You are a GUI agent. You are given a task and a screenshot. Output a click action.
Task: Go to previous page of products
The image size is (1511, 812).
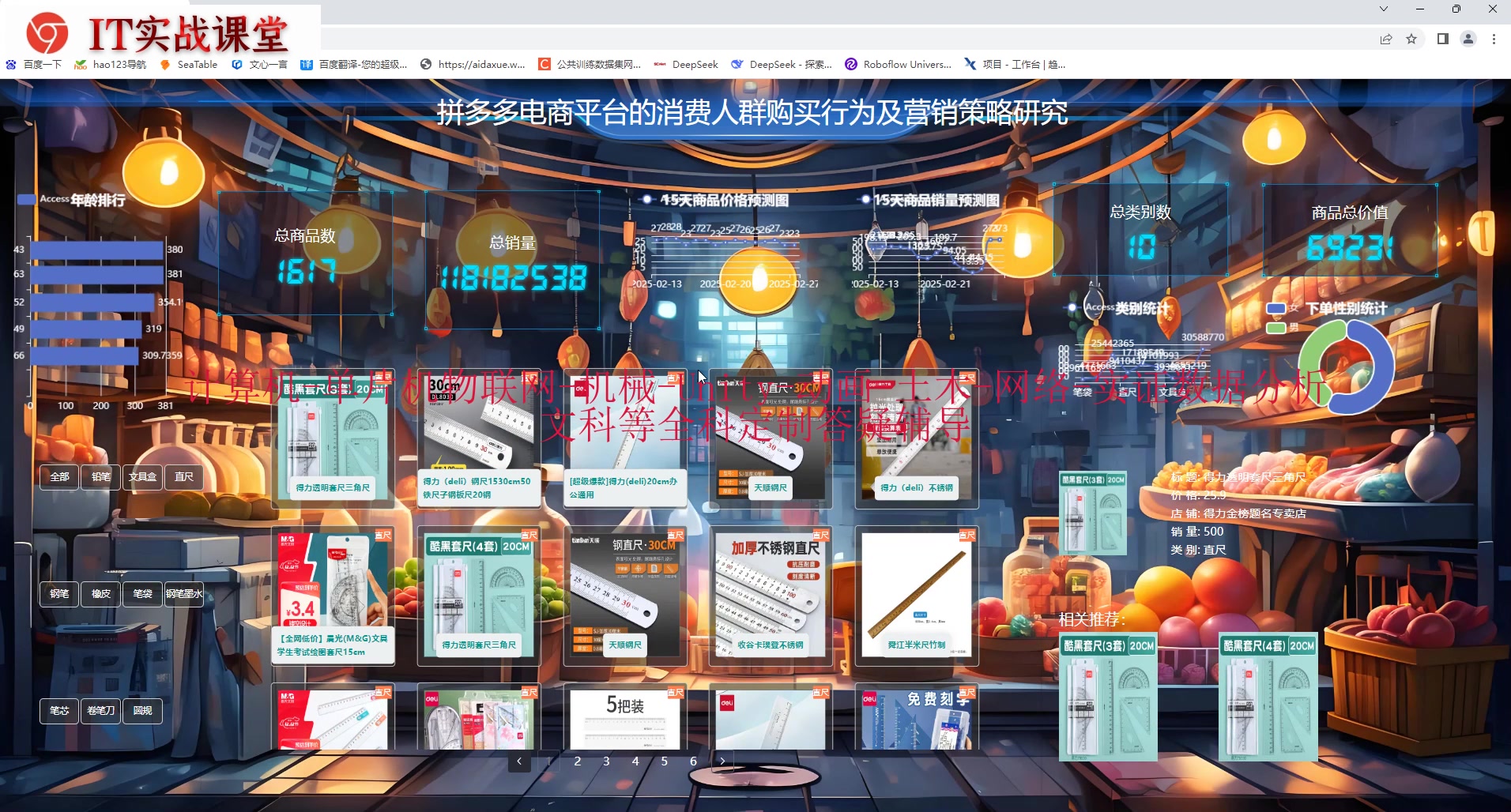click(519, 761)
